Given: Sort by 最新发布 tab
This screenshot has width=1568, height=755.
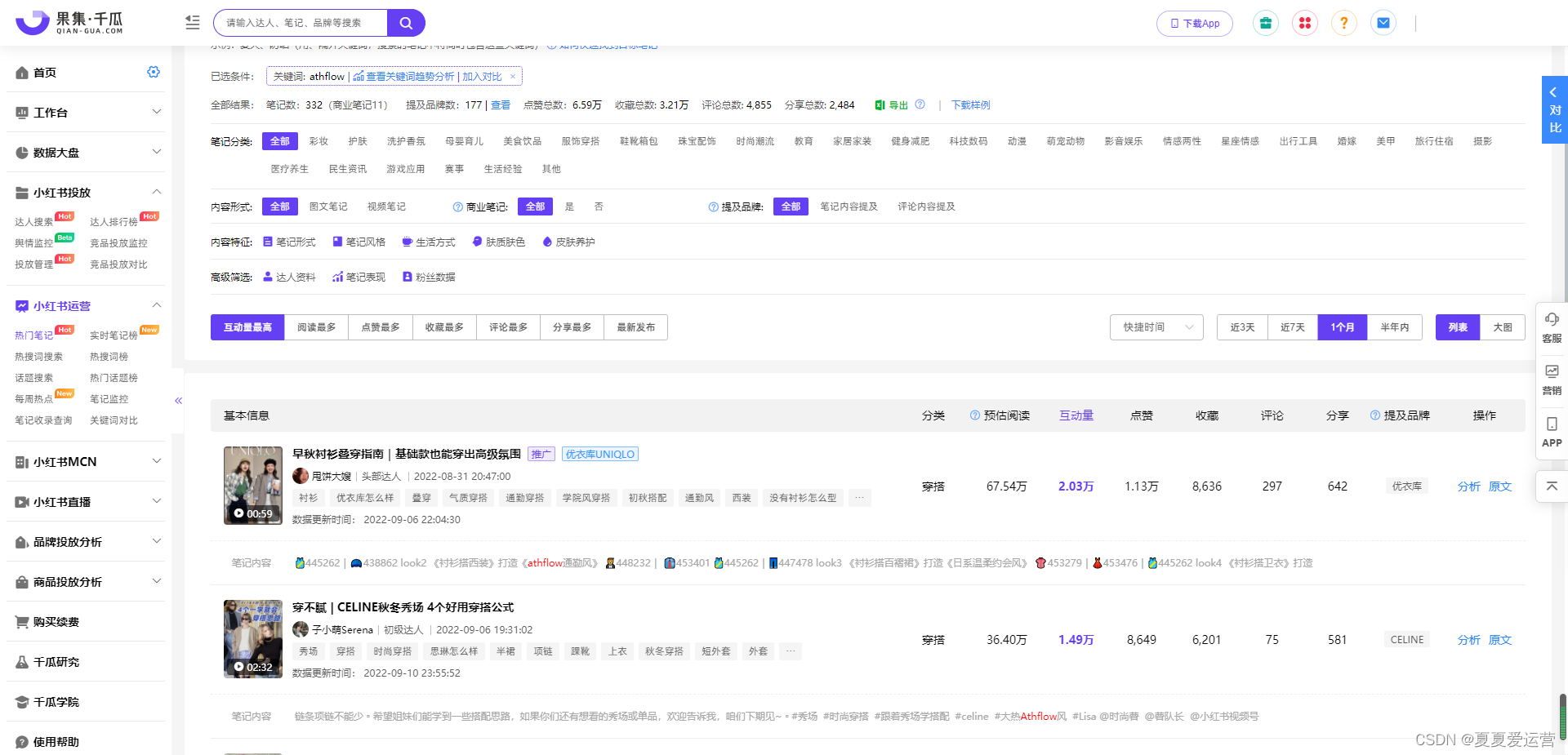Looking at the screenshot, I should pos(636,327).
